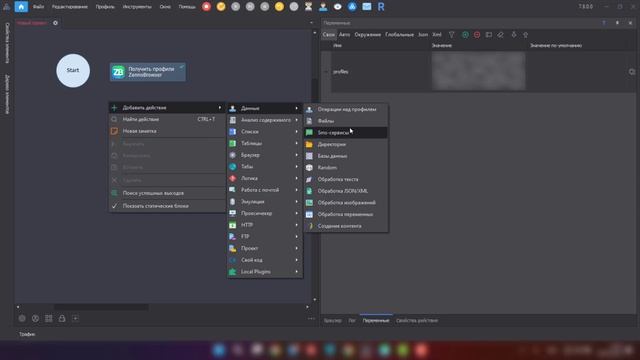Expand the HTTP submenu
Screen dimensions: 640x360
tap(265, 225)
